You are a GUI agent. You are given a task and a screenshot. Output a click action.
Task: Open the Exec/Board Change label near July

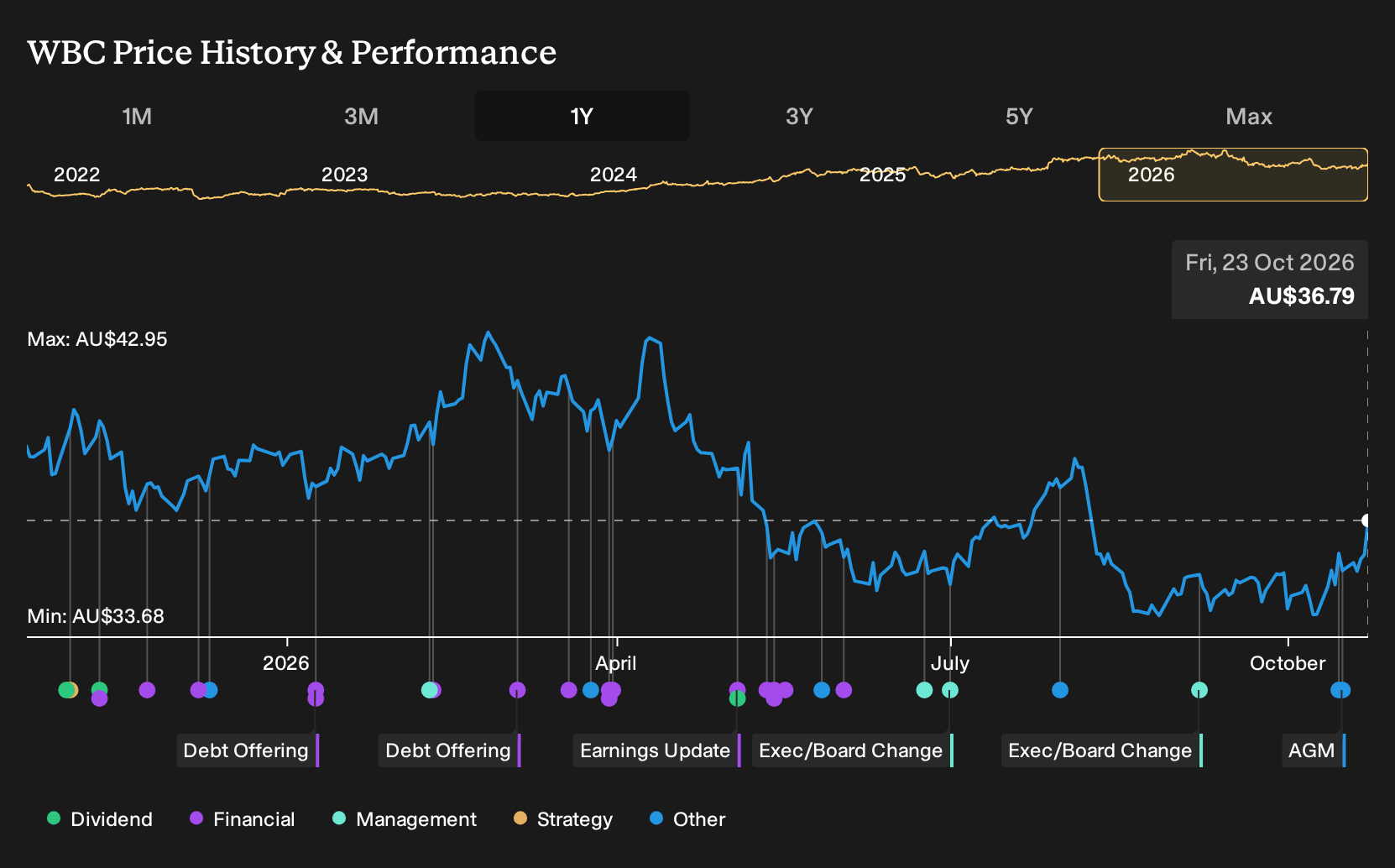point(852,750)
